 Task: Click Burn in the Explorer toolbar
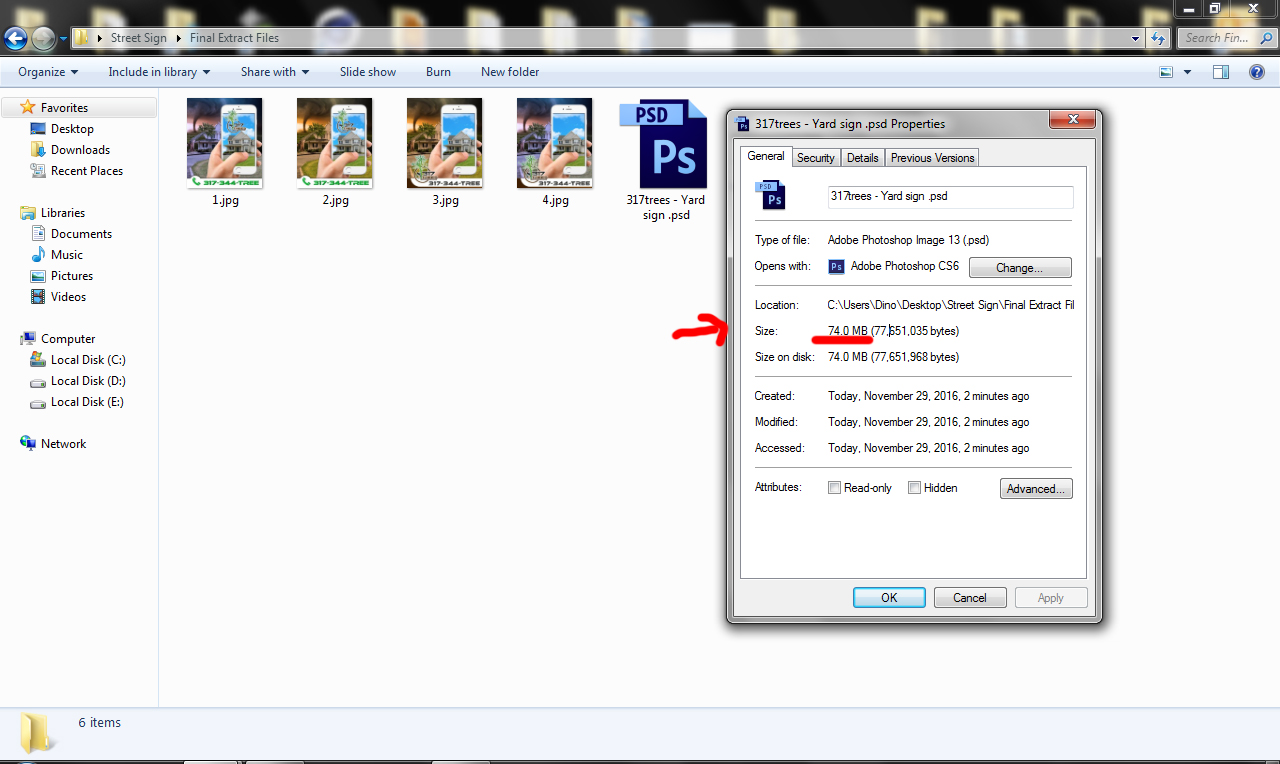[438, 72]
